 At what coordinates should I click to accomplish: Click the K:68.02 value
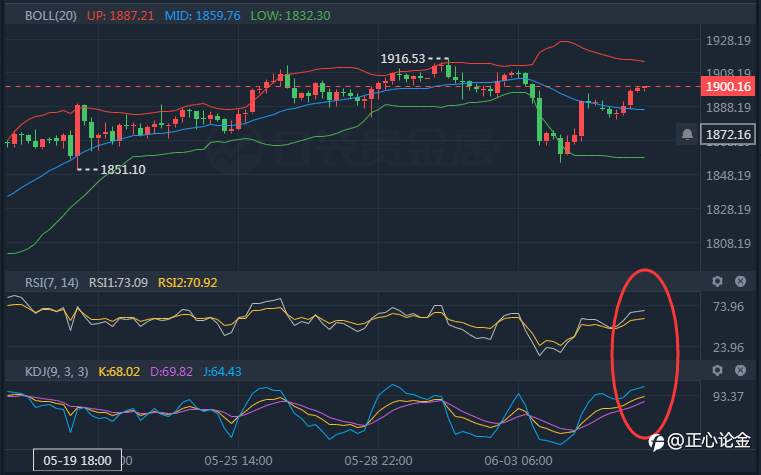click(119, 372)
